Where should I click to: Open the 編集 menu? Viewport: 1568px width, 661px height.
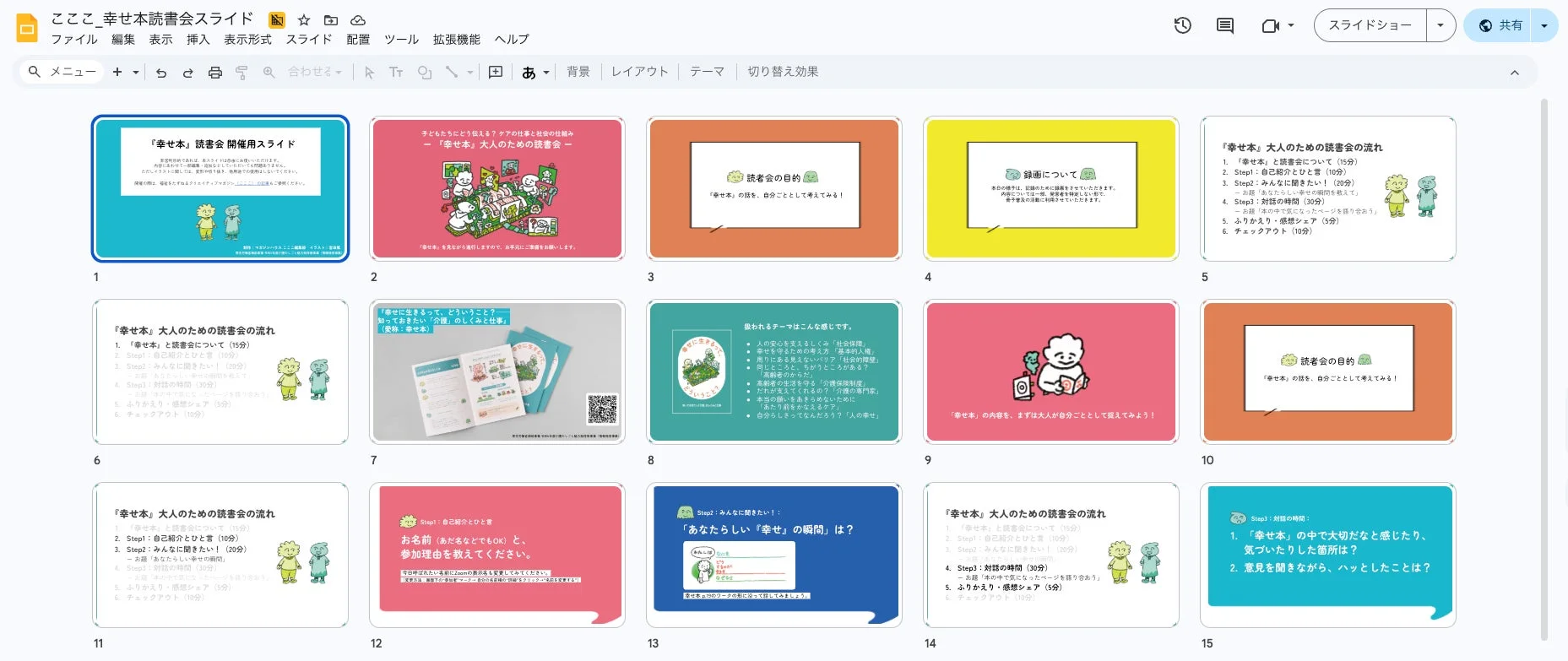click(x=123, y=40)
